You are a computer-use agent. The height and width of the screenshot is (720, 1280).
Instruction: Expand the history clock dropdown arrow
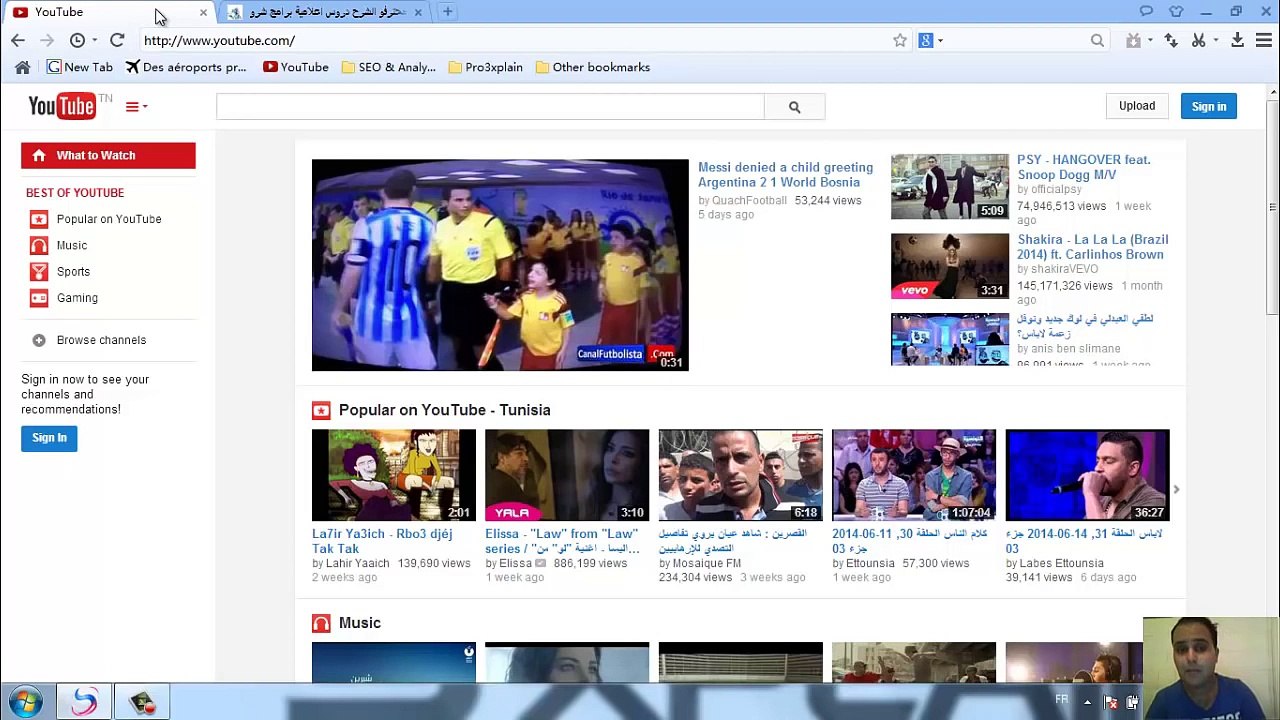pos(94,40)
